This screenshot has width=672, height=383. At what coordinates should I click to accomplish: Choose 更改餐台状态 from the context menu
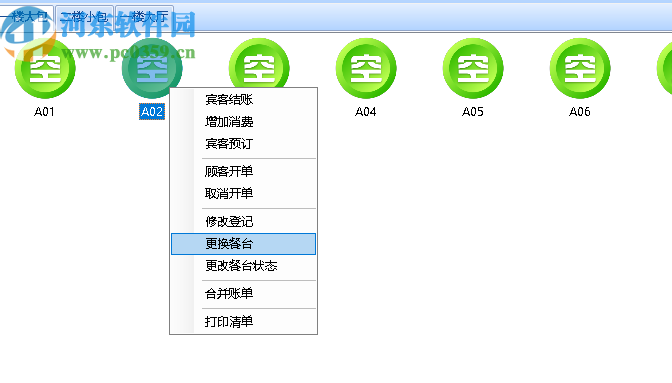tap(243, 266)
